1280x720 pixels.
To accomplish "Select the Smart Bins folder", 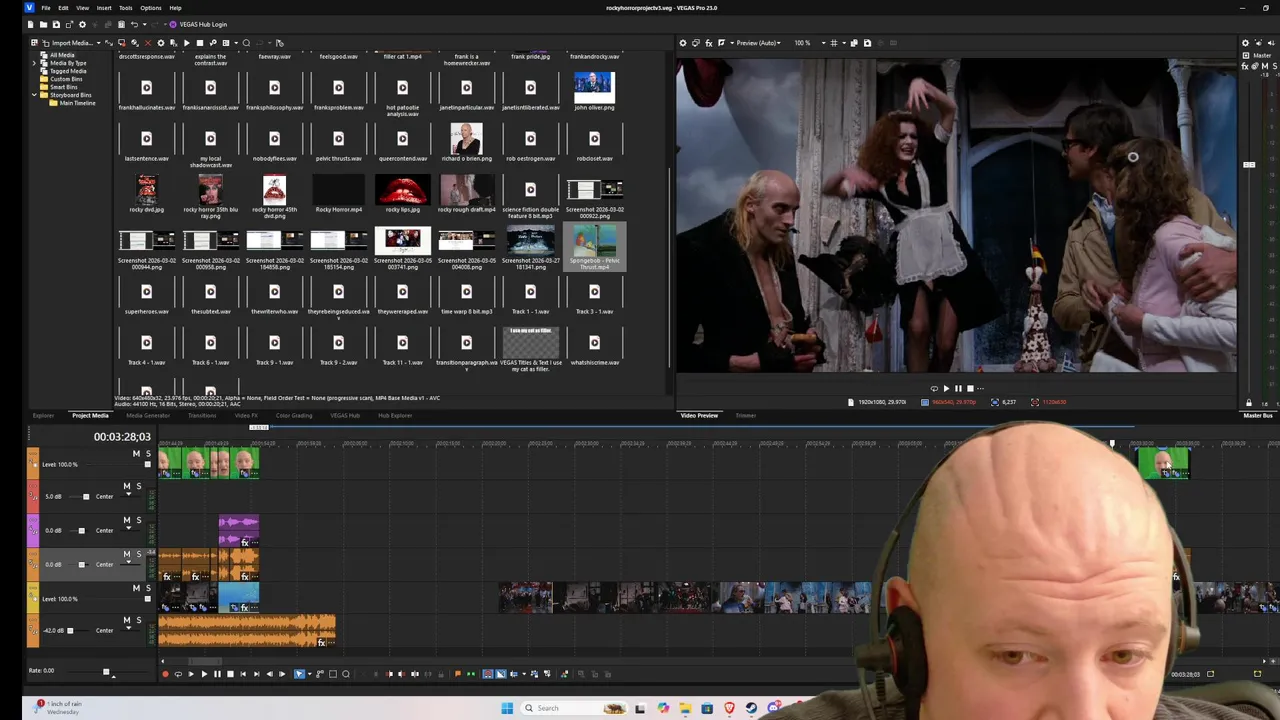I will (63, 87).
